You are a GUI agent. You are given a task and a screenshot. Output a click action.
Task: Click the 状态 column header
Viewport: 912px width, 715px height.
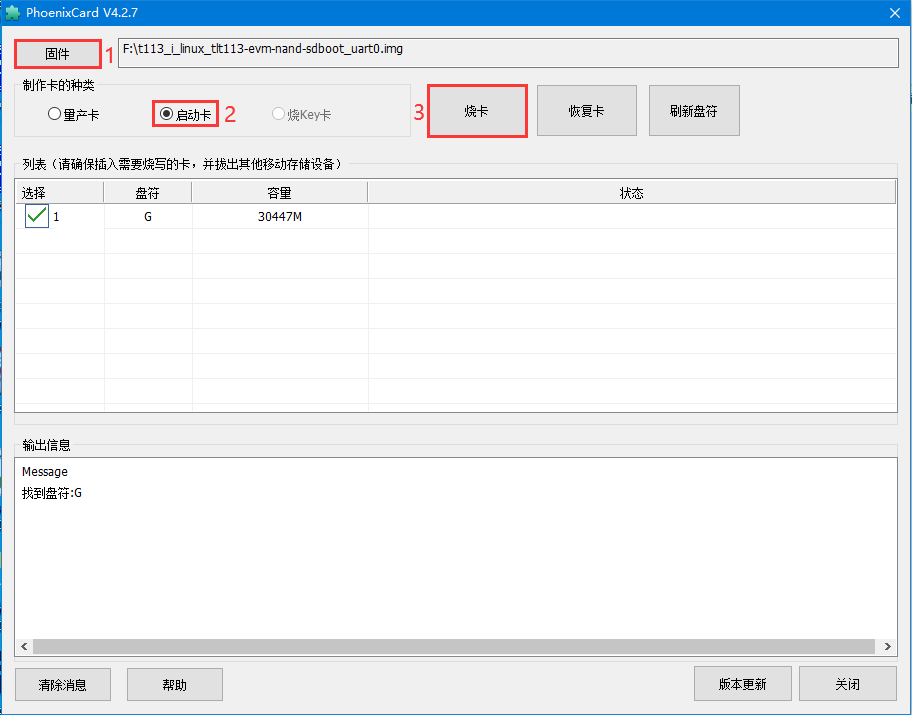(632, 193)
